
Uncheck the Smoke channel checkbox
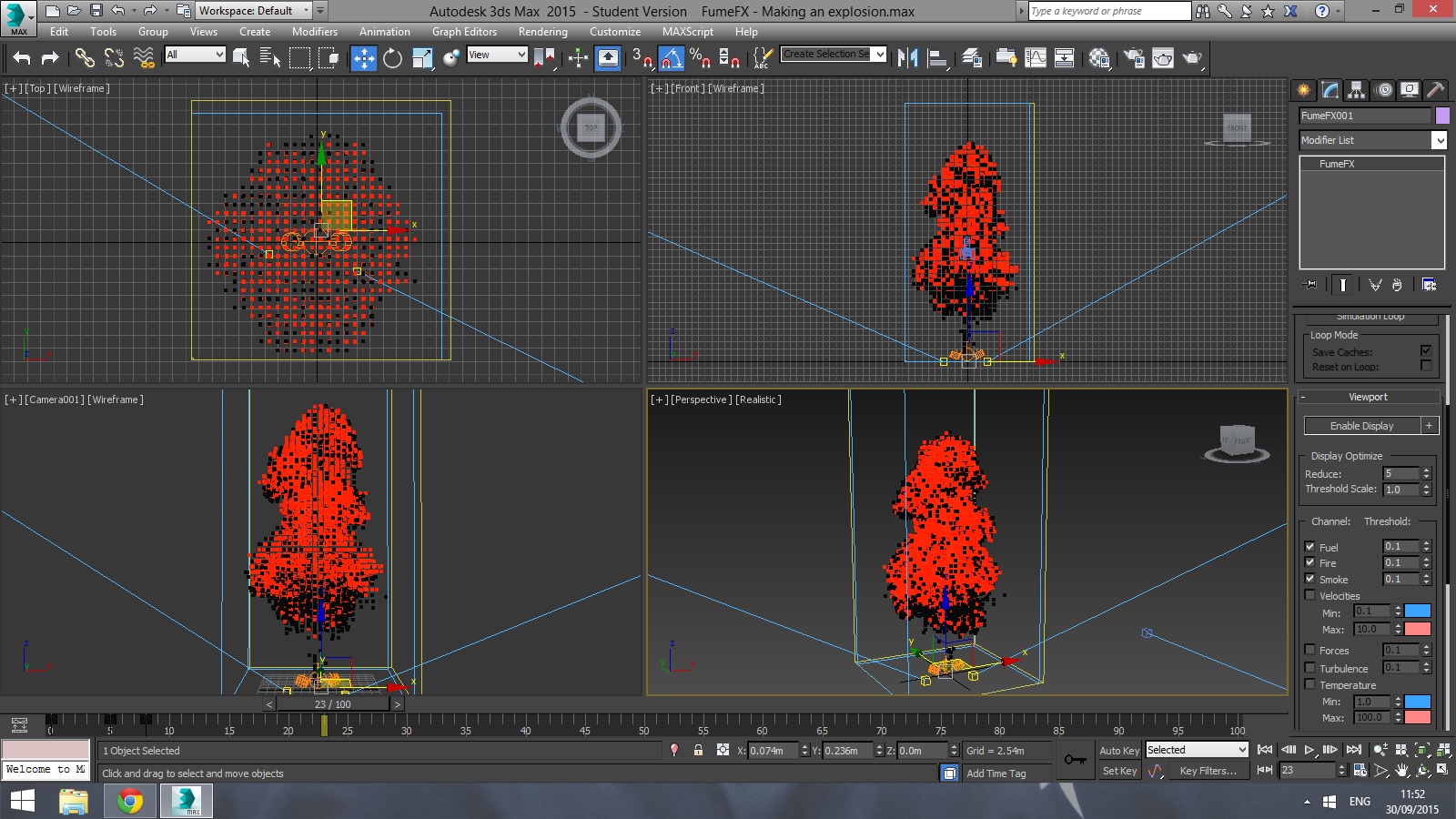click(x=1310, y=579)
